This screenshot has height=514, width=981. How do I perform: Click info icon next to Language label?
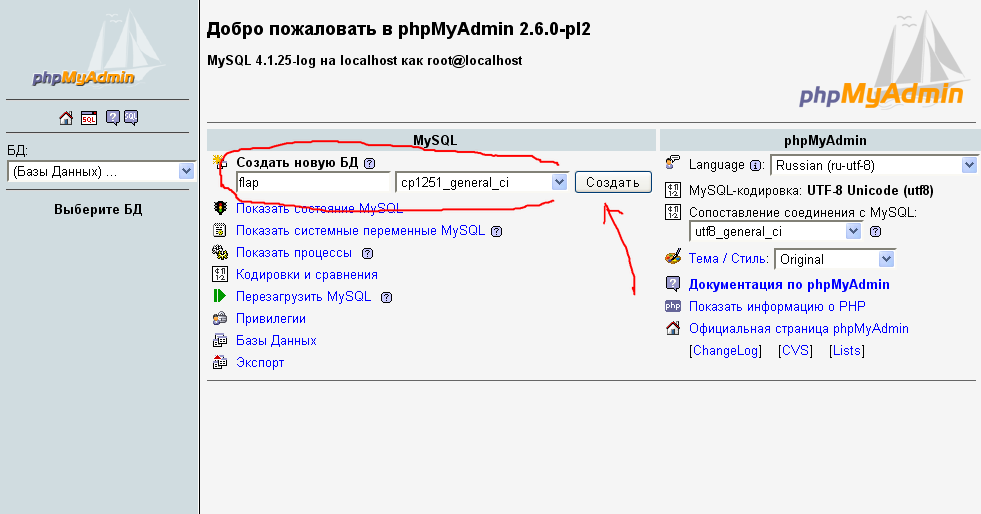755,166
